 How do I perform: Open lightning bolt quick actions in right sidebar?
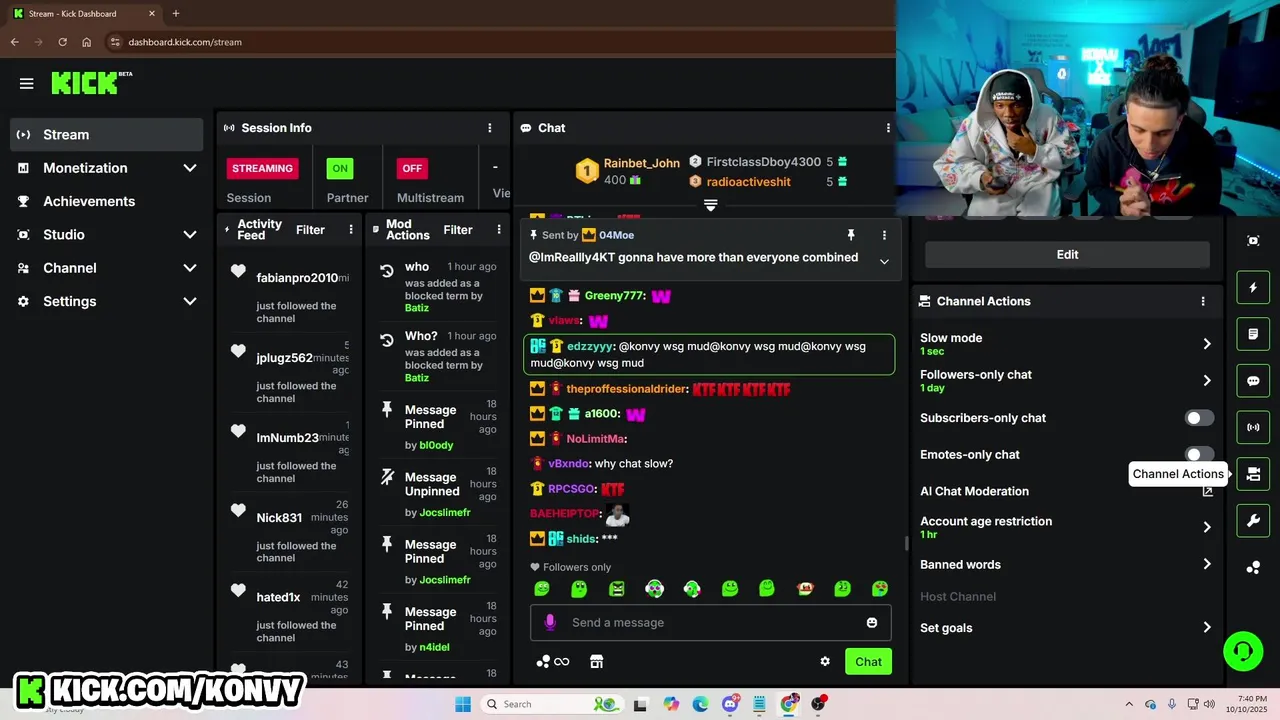pos(1253,288)
